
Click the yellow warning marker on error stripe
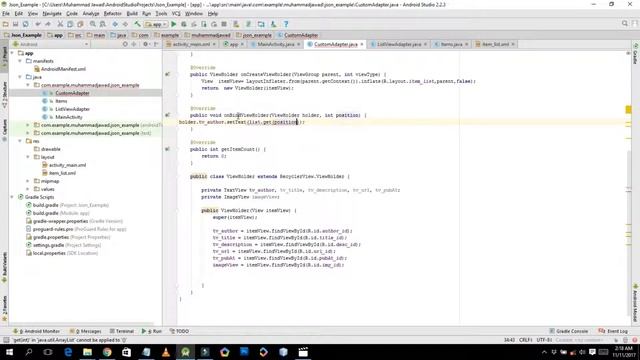pos(628,109)
